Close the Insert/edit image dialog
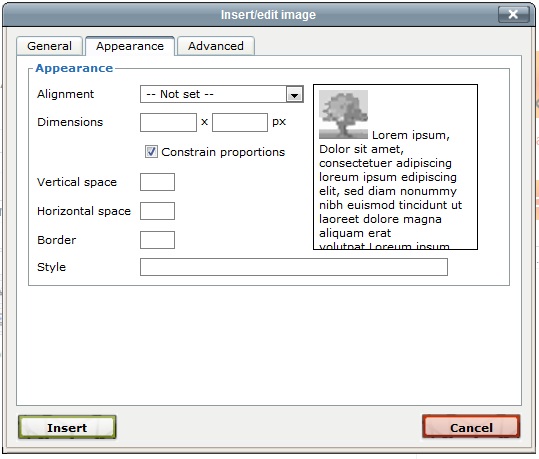Image resolution: width=539 pixels, height=459 pixels. [x=513, y=14]
